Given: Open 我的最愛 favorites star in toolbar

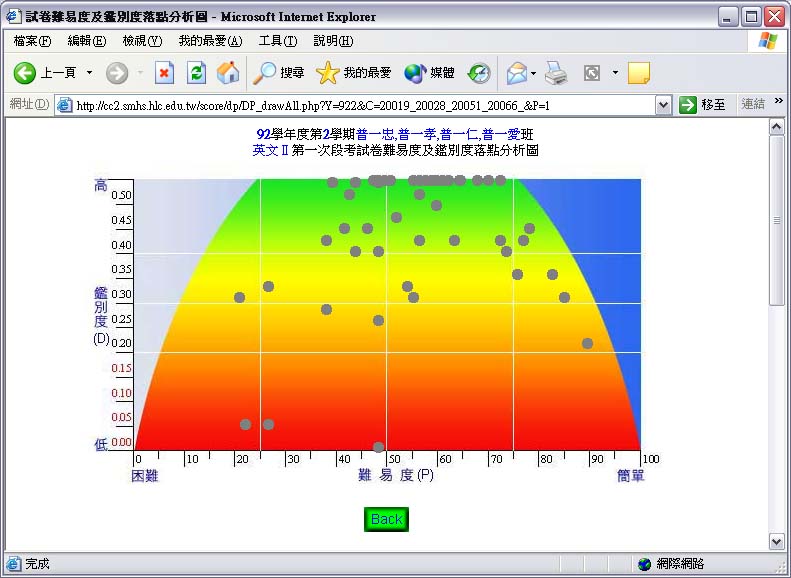Looking at the screenshot, I should pos(354,73).
